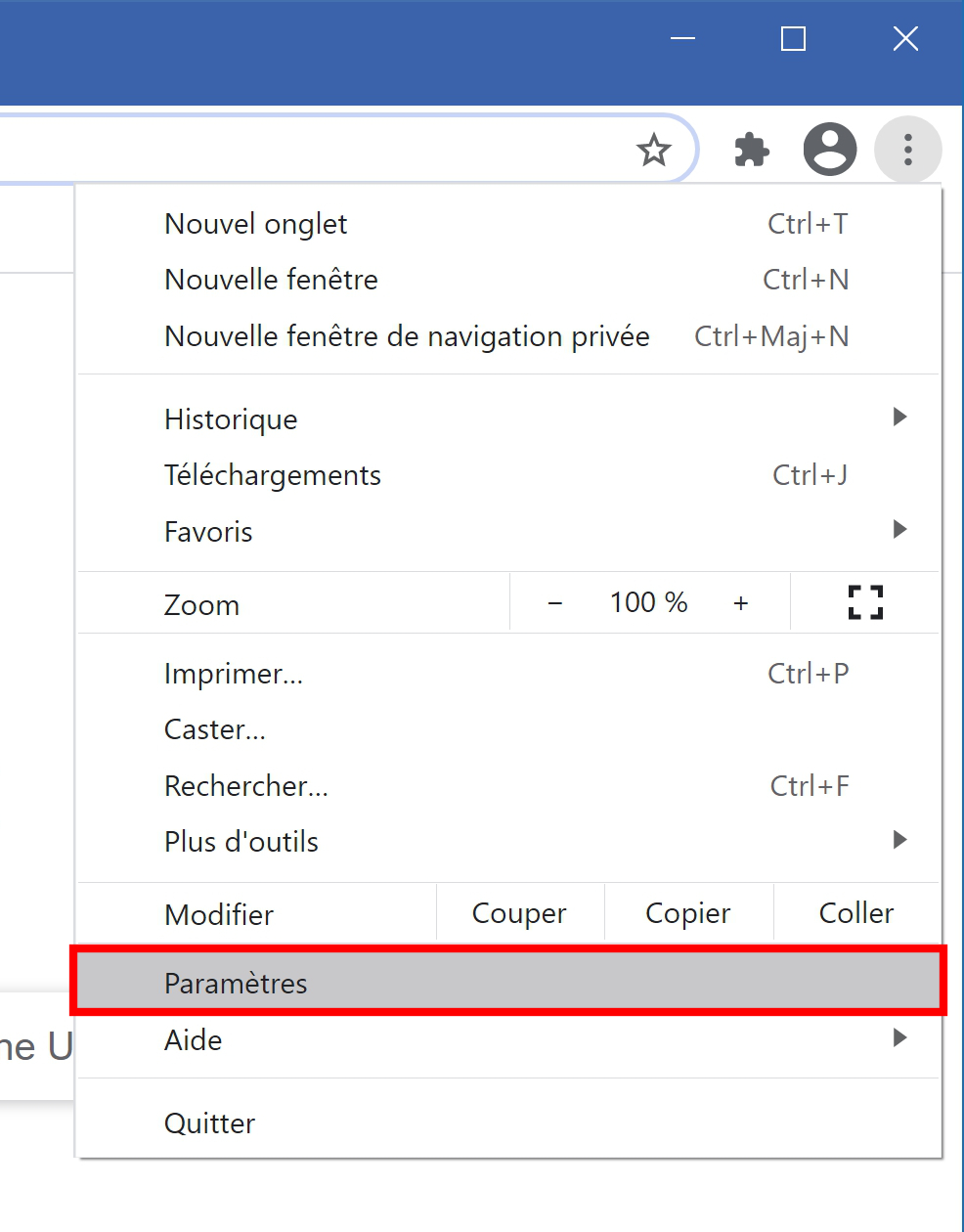This screenshot has height=1232, width=964.
Task: Click the Copier button
Action: 688,913
